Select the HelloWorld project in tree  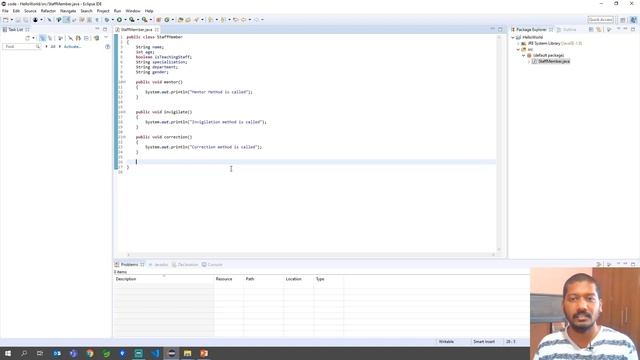tap(530, 37)
